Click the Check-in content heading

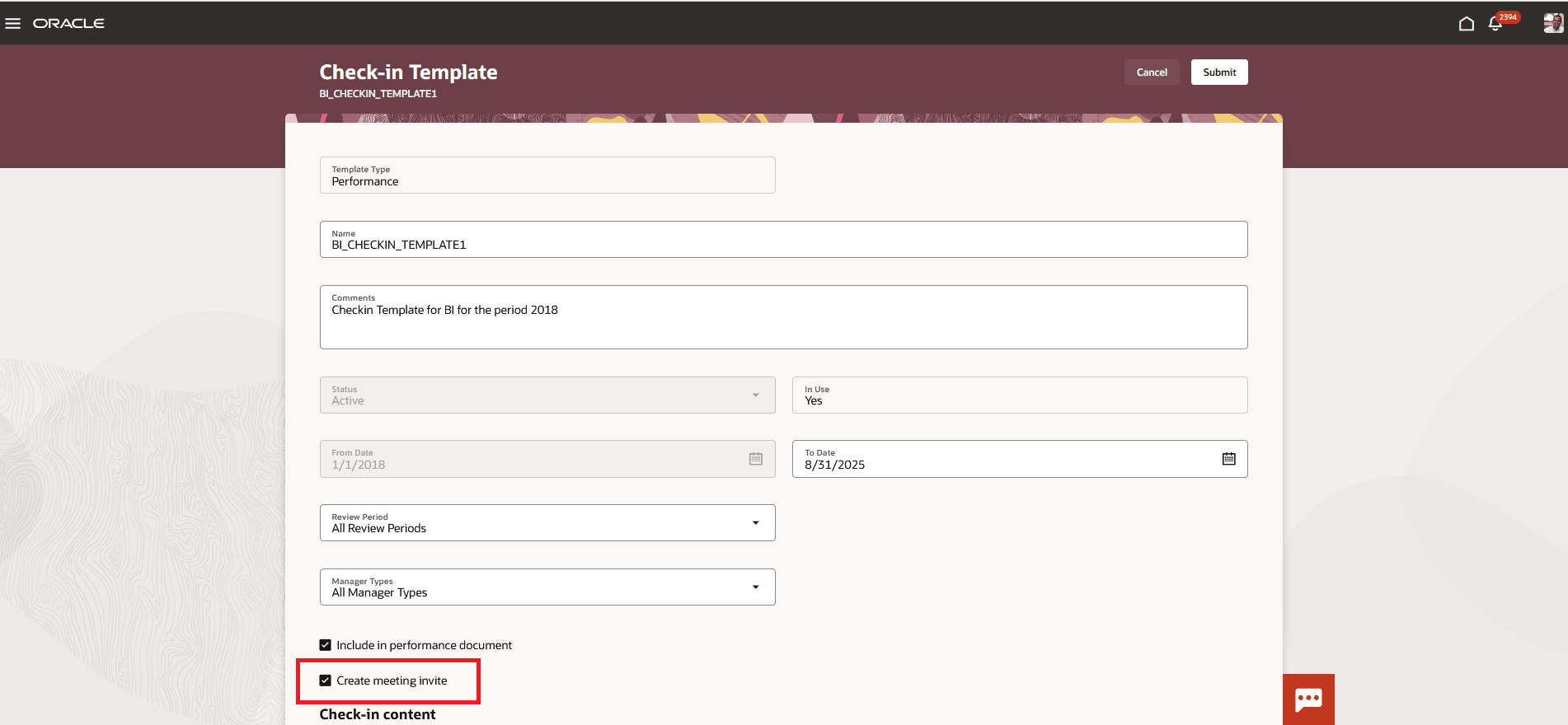pyautogui.click(x=378, y=714)
